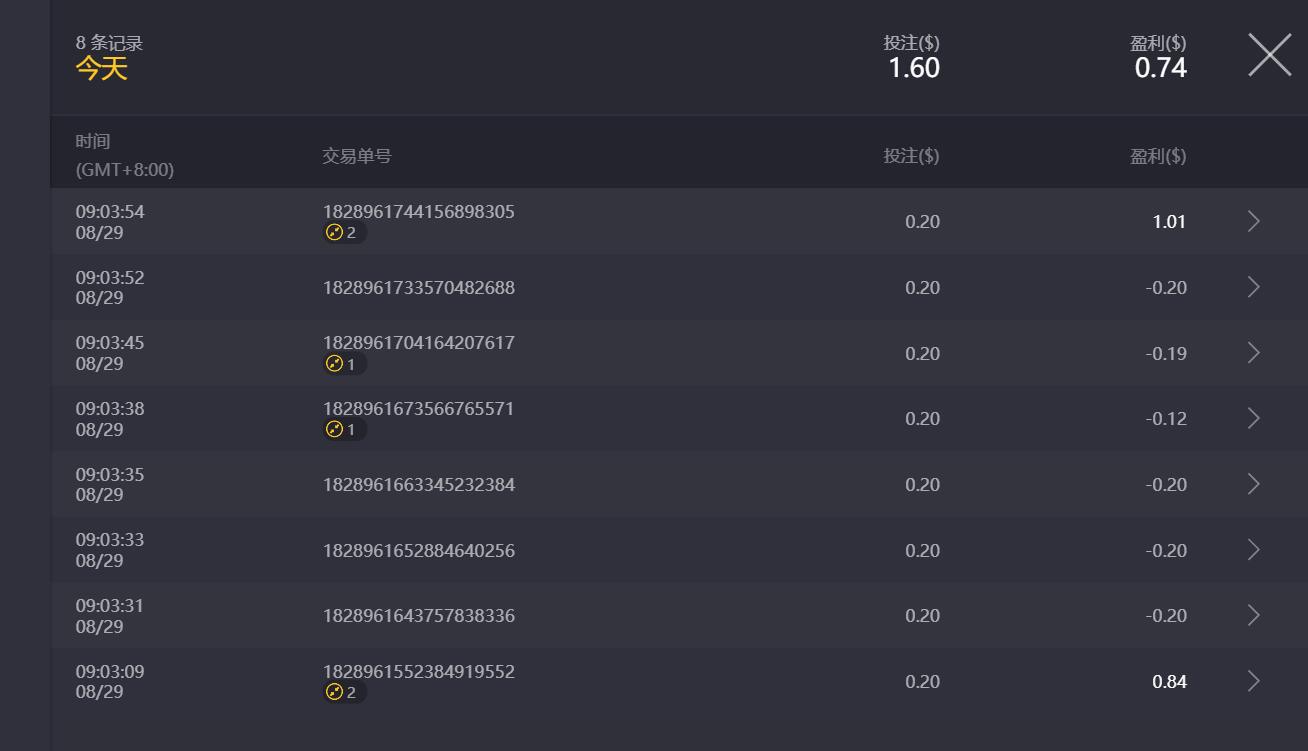Viewport: 1308px width, 751px height.
Task: Expand details for the 09:03:45 record
Action: coord(1253,353)
